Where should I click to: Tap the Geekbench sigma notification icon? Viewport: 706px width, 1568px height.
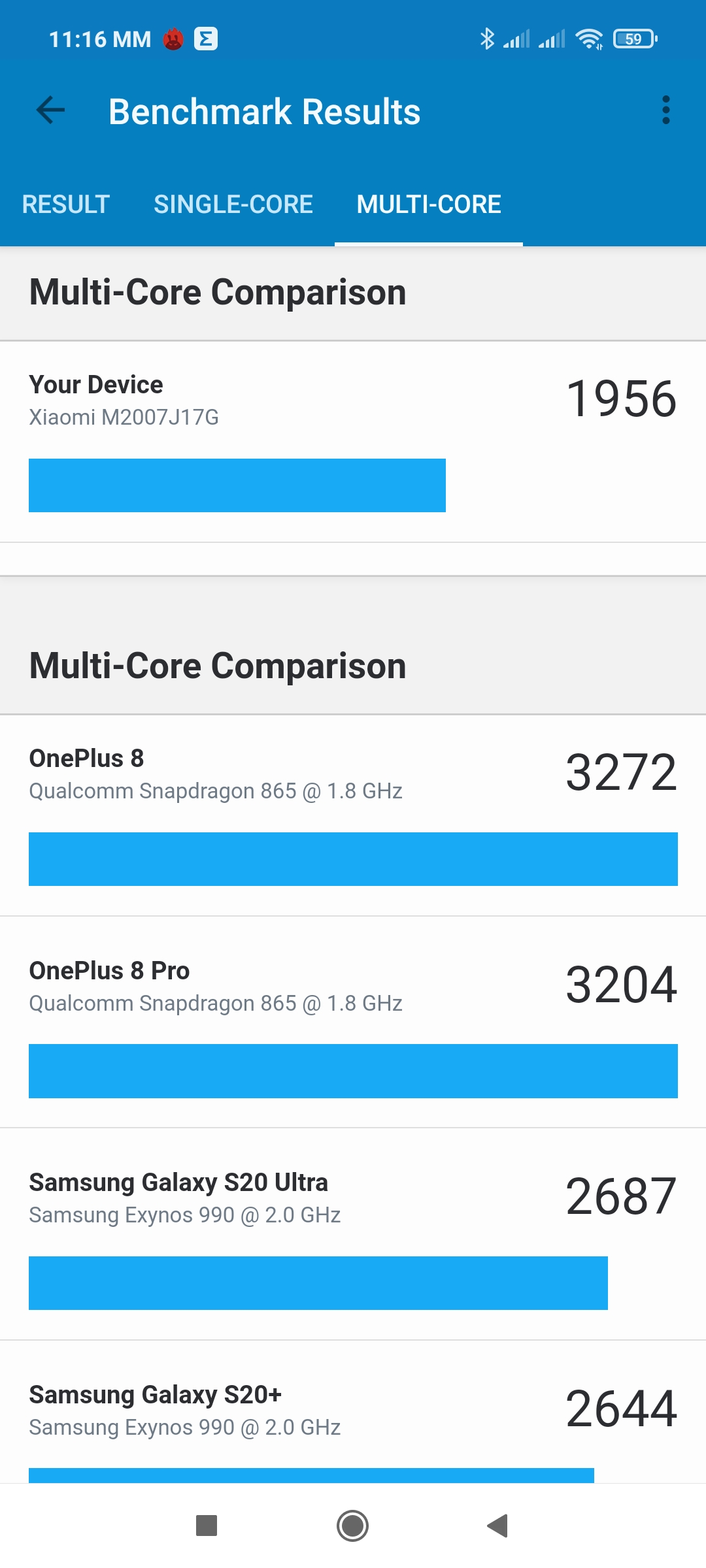(206, 39)
